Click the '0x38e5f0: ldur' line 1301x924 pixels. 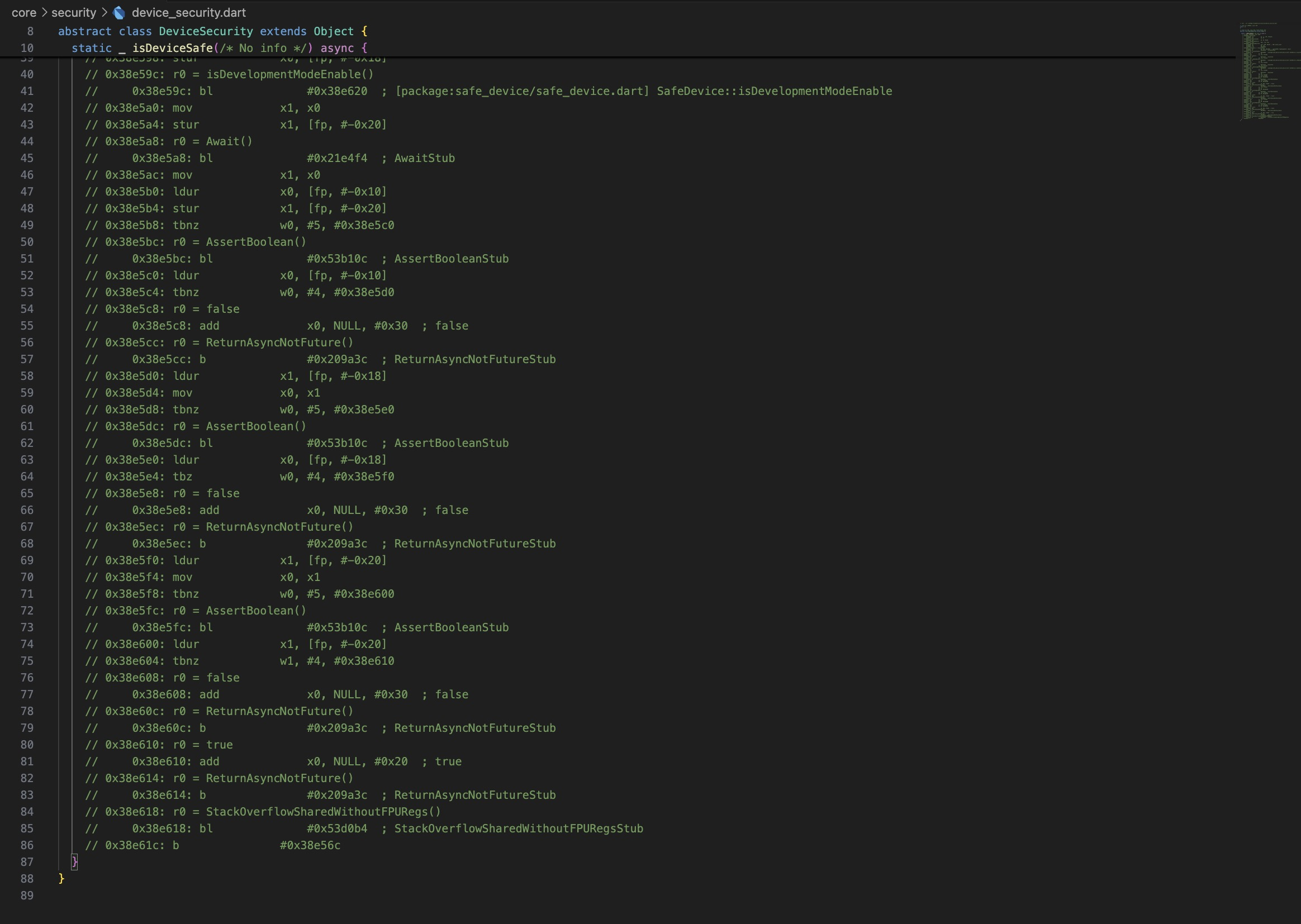point(236,560)
